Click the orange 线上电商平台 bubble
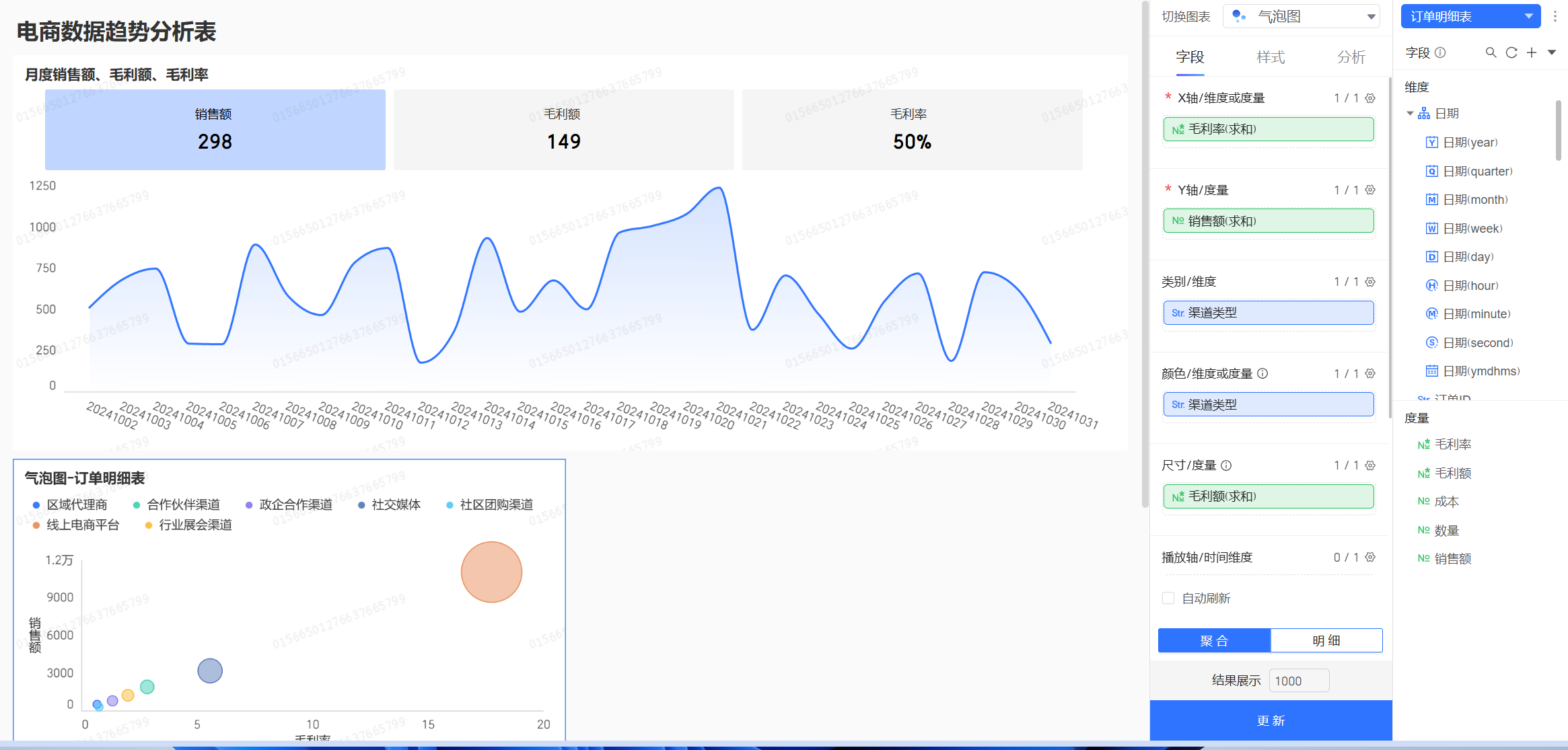The width and height of the screenshot is (1568, 750). [491, 572]
